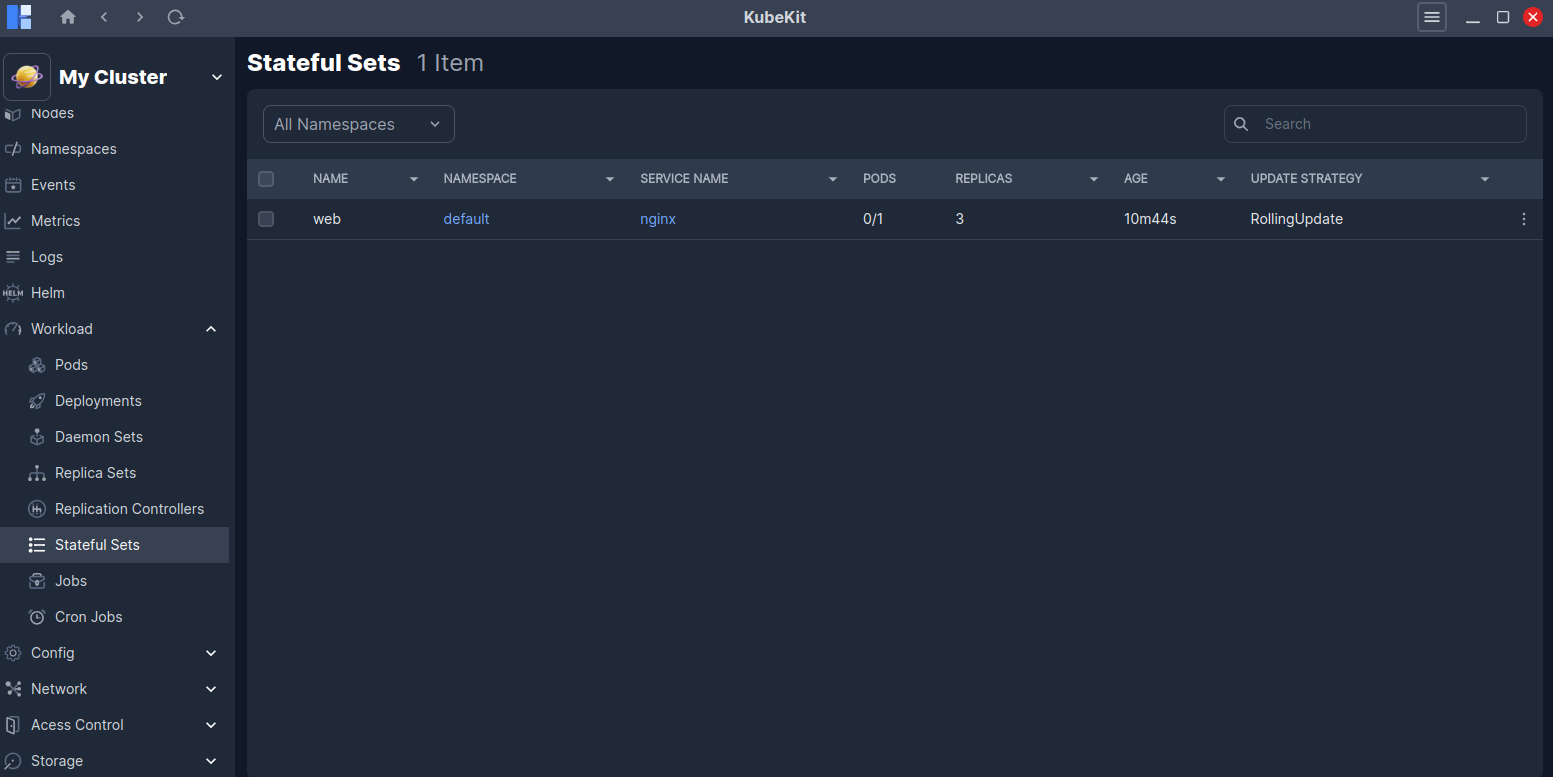Navigate home using the home icon
Image resolution: width=1553 pixels, height=777 pixels.
(x=67, y=17)
